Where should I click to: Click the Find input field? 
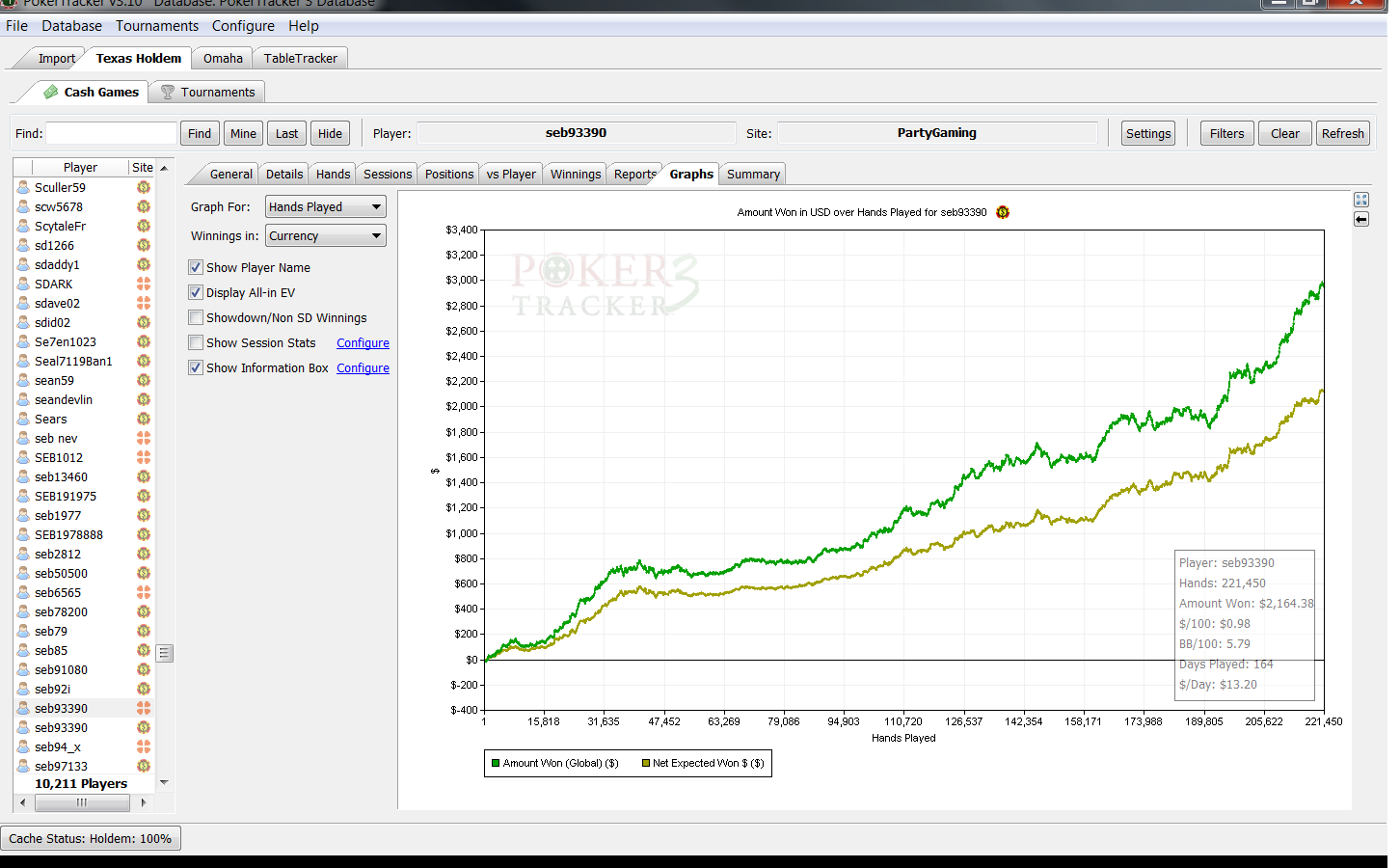click(x=111, y=133)
